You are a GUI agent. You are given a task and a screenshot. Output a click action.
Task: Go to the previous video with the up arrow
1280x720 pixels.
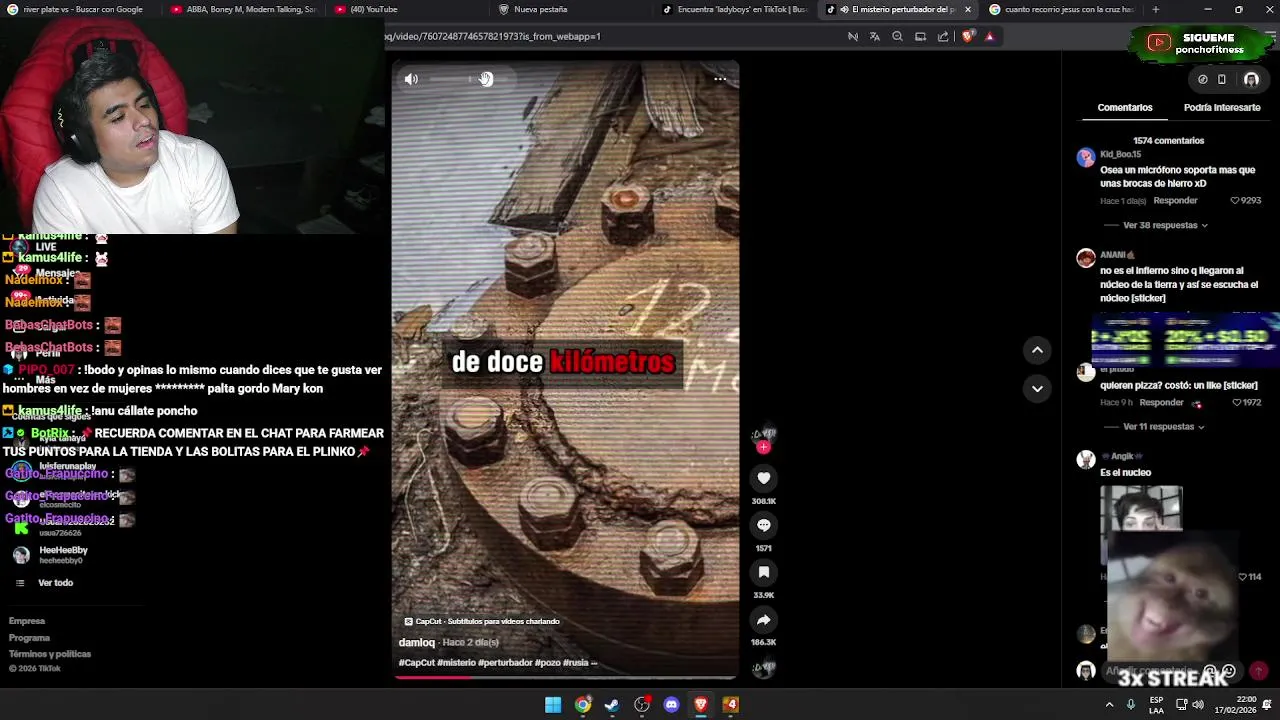tap(1037, 350)
